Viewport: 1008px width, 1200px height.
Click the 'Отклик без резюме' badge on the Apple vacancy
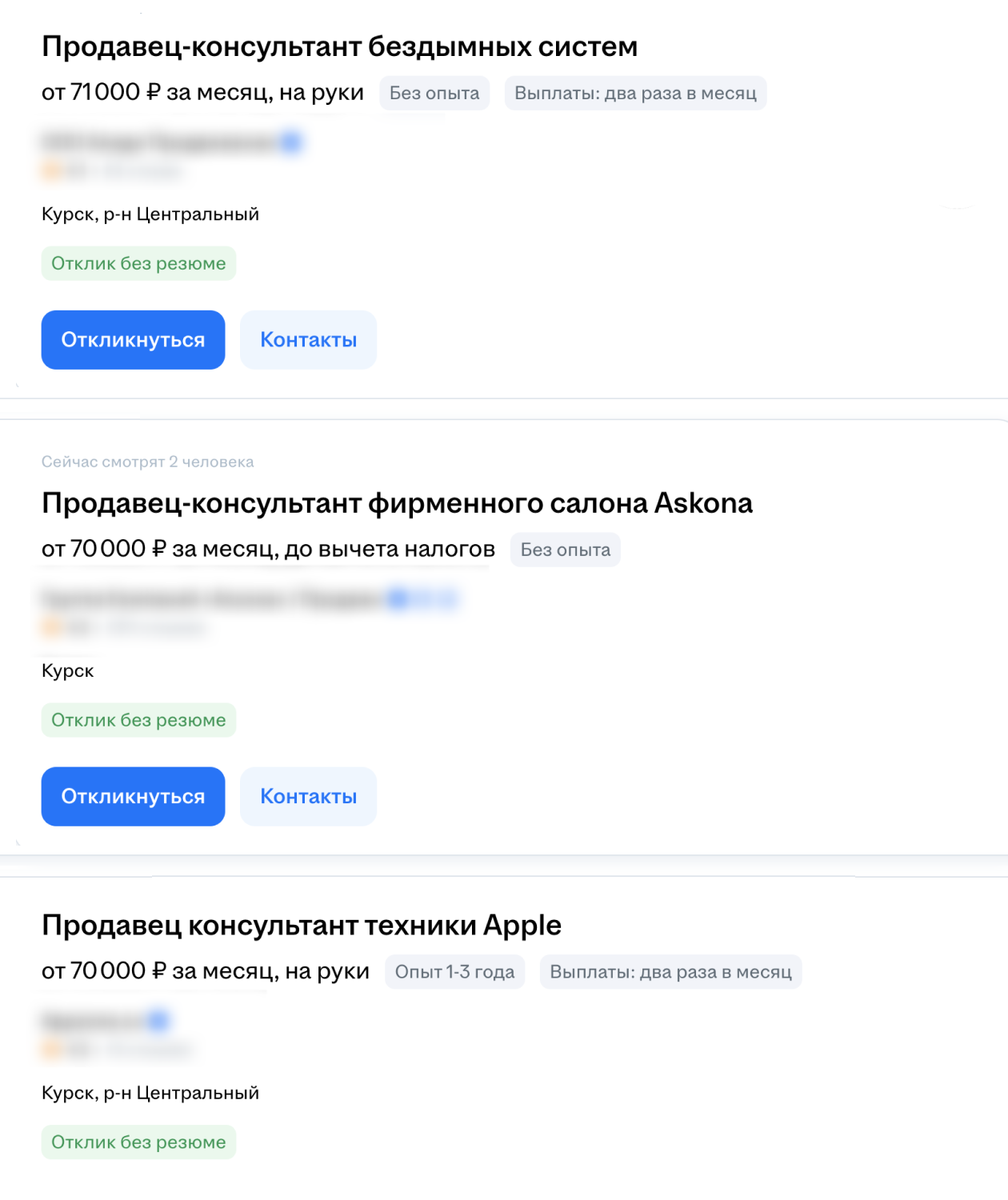pyautogui.click(x=138, y=1142)
